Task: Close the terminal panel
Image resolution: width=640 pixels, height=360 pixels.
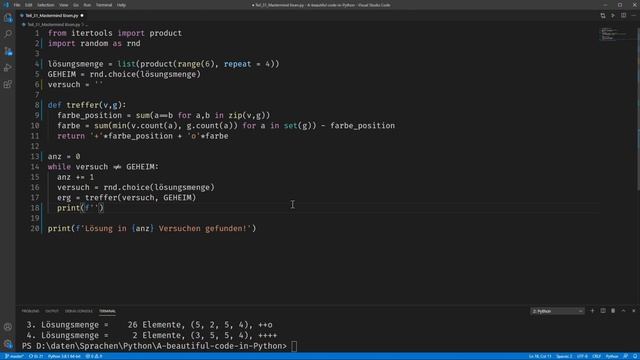Action: [x=633, y=311]
